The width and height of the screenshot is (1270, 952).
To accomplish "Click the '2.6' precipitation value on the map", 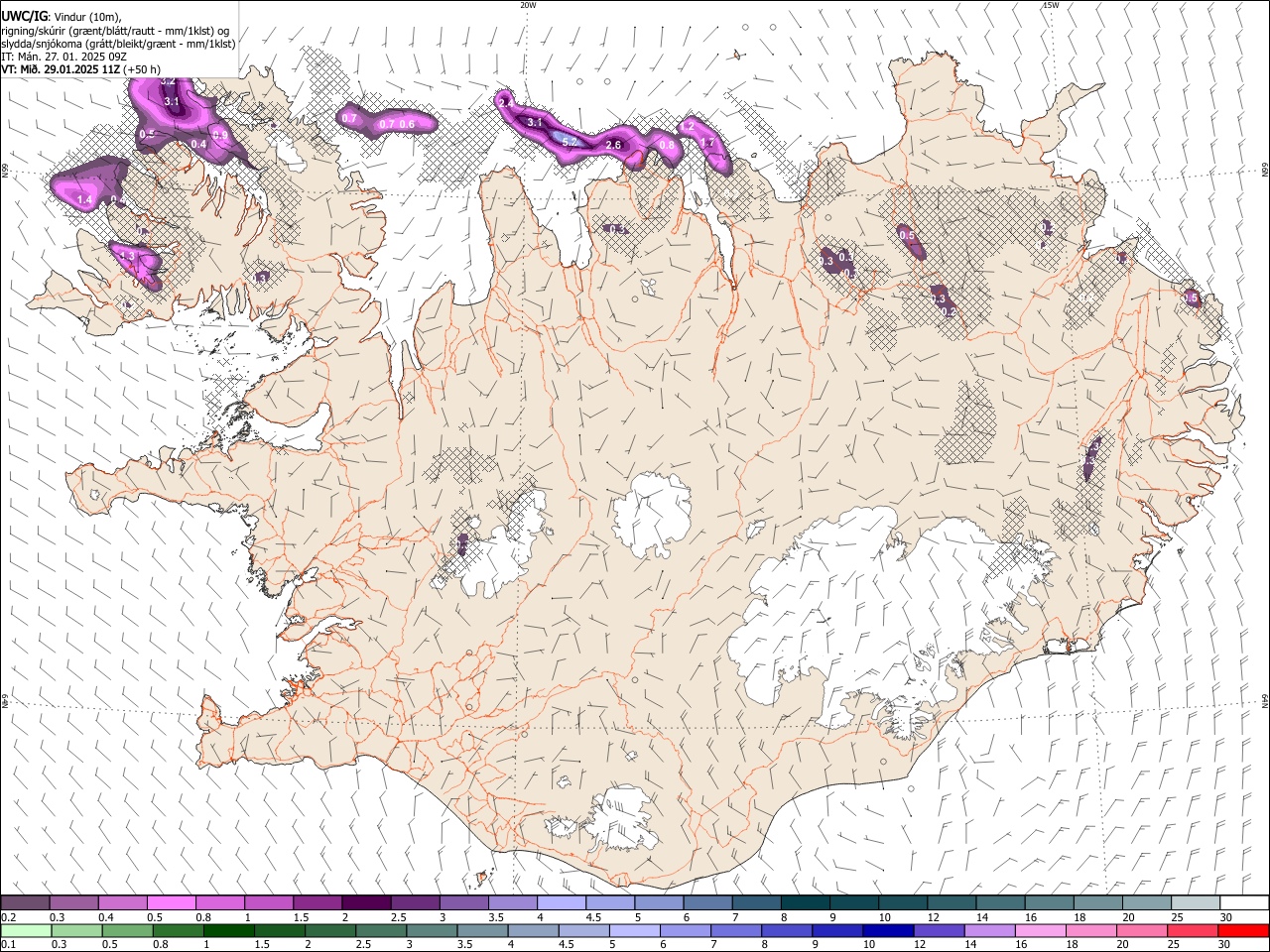I will coord(613,145).
